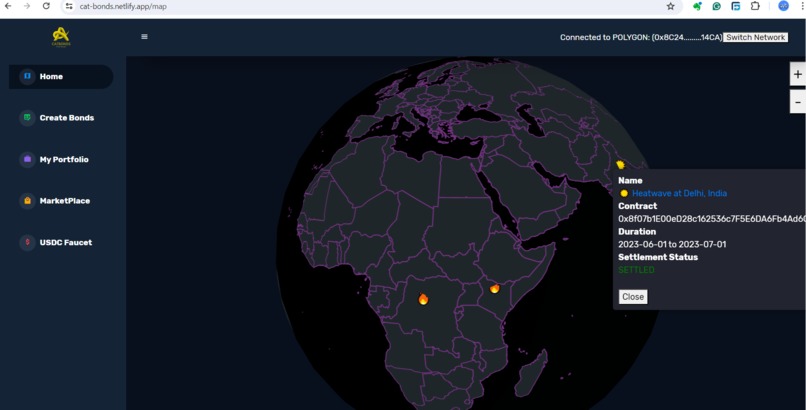Close the bond info popup

pos(633,296)
